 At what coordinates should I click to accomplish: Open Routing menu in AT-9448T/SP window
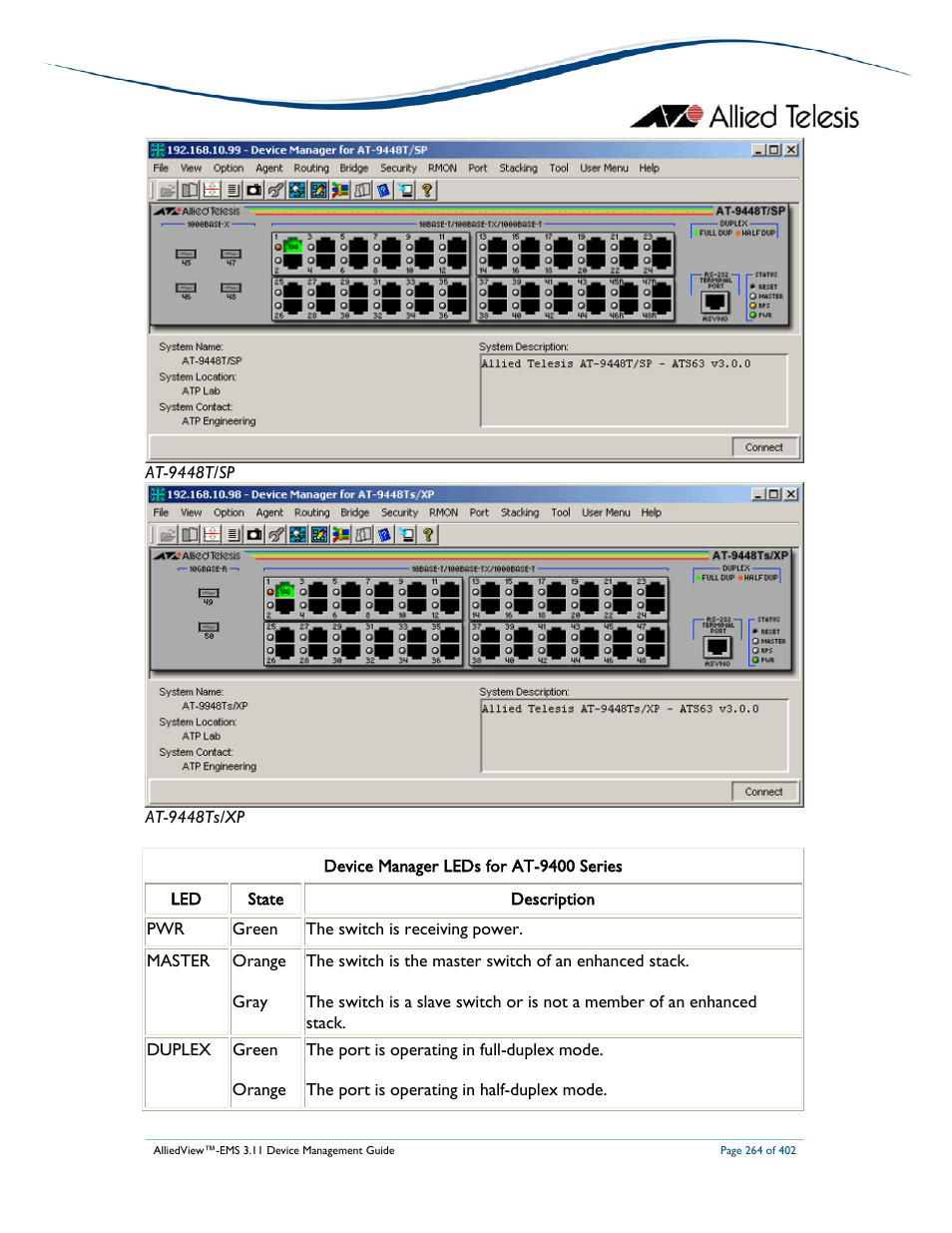coord(311,168)
